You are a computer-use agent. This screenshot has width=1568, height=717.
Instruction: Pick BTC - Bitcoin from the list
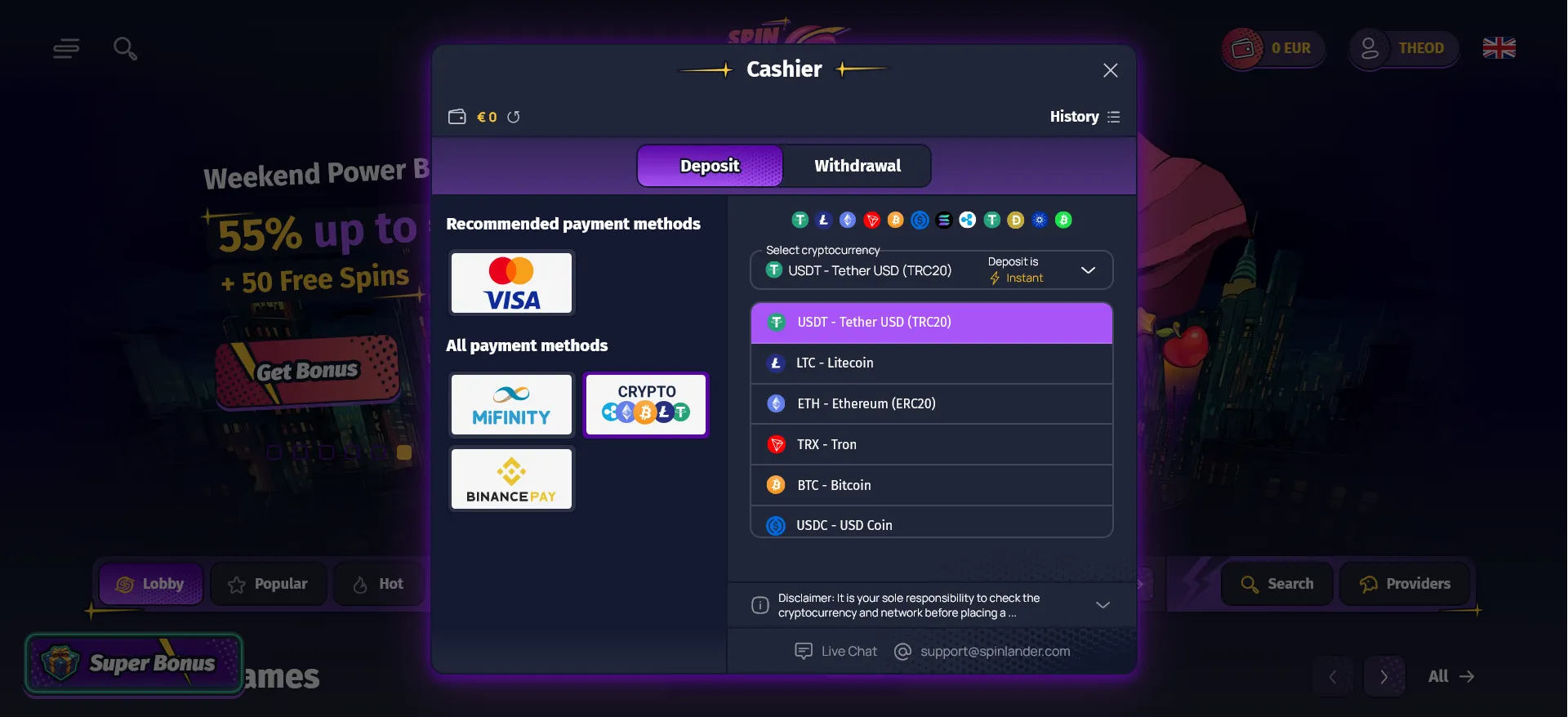(x=932, y=485)
